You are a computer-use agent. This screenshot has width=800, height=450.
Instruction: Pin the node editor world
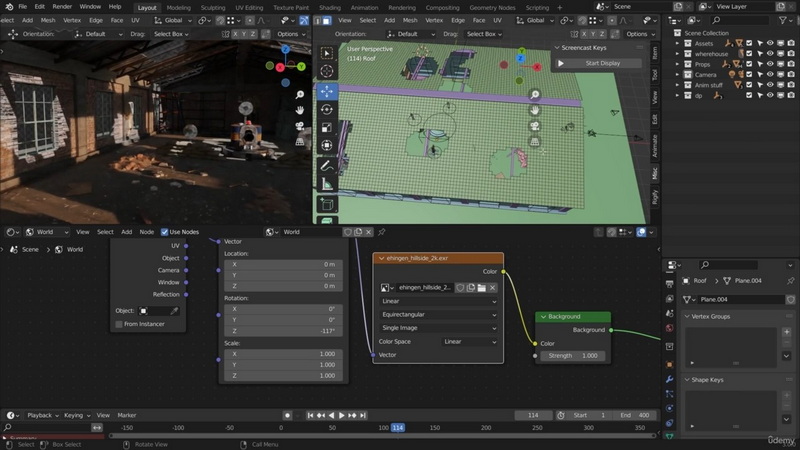pyautogui.click(x=382, y=232)
